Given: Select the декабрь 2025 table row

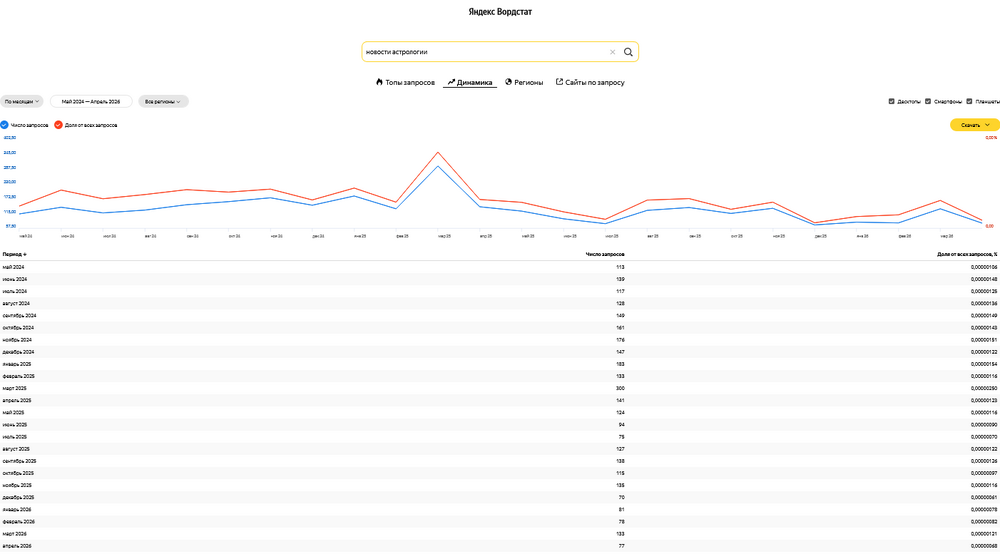Looking at the screenshot, I should [500, 497].
